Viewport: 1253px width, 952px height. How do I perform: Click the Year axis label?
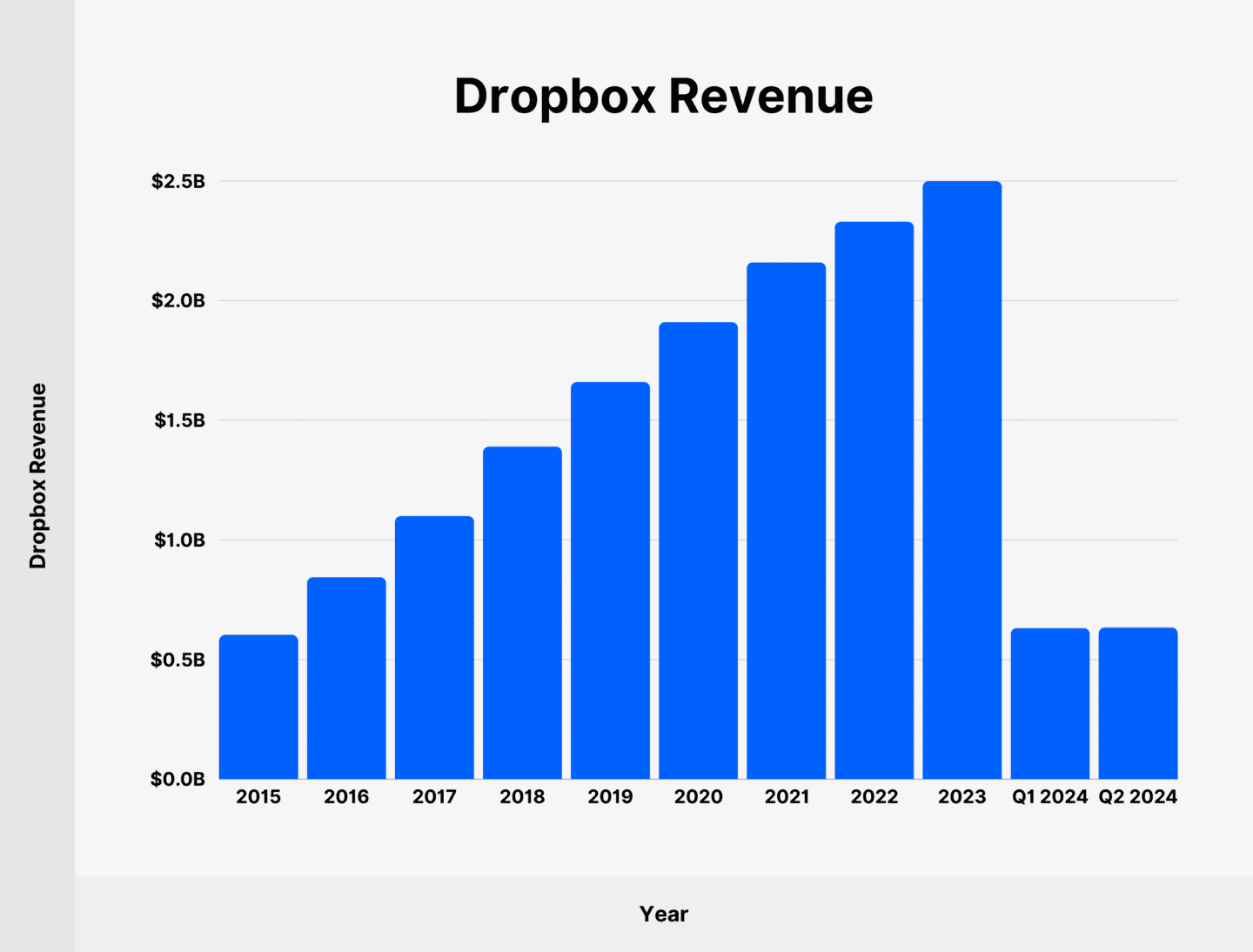pyautogui.click(x=664, y=913)
